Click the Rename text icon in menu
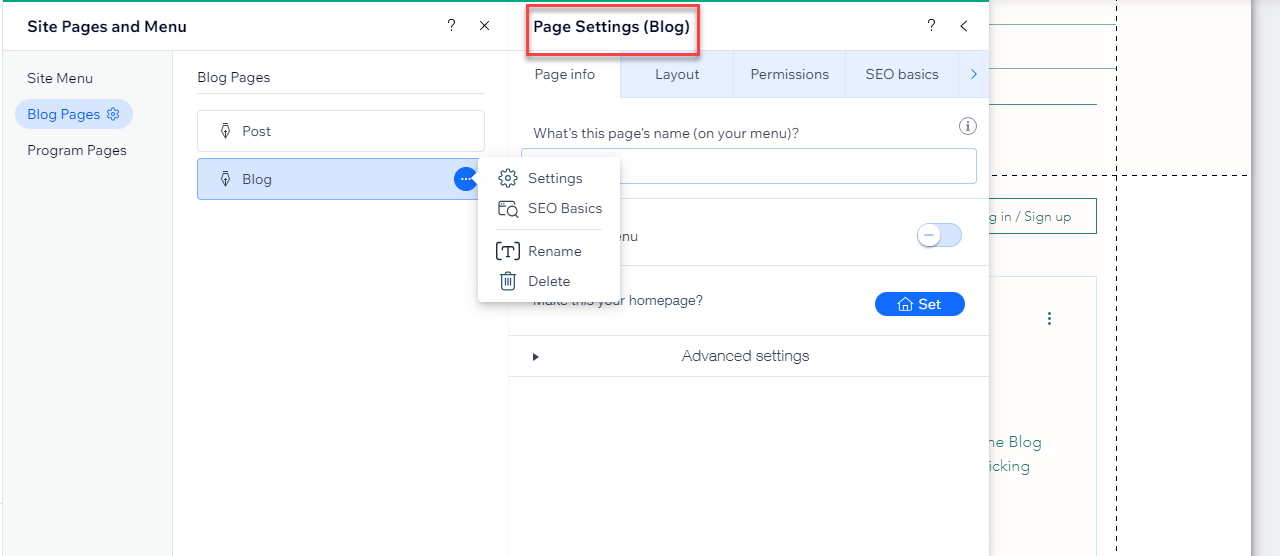This screenshot has width=1280, height=556. 508,251
